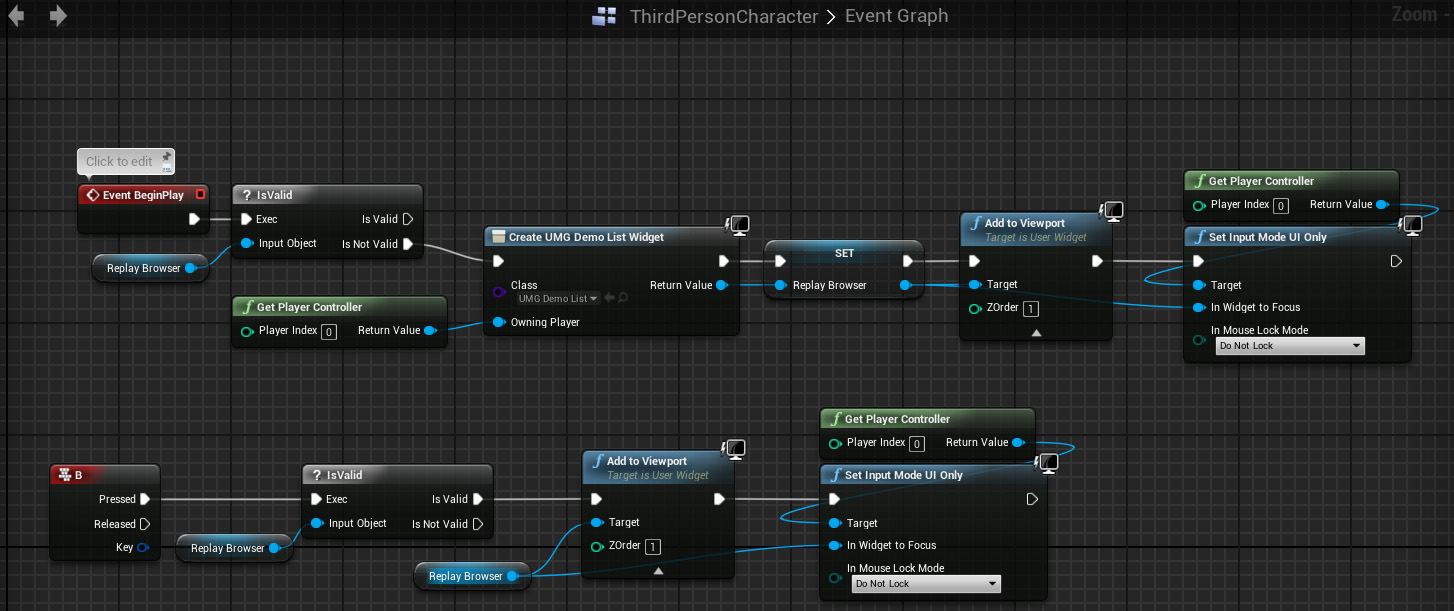
Task: Click the Owning Player input pin
Action: (x=498, y=322)
